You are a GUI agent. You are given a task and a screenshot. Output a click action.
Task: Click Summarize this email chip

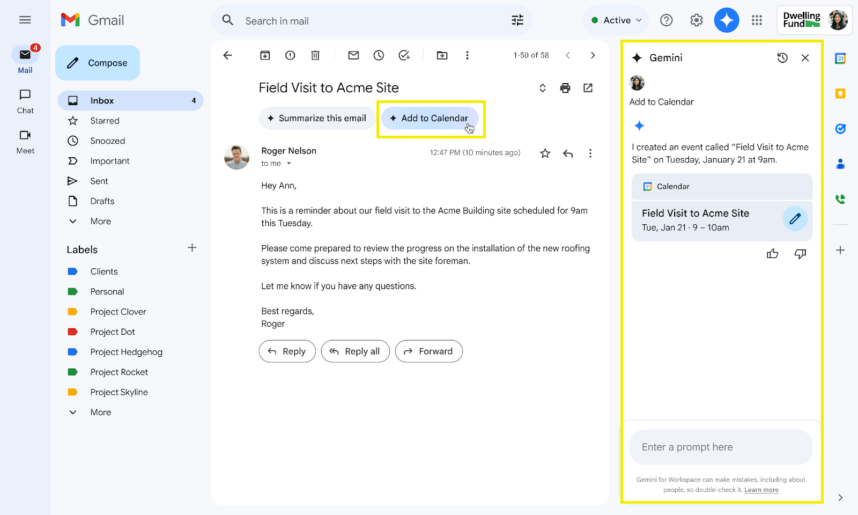(317, 118)
